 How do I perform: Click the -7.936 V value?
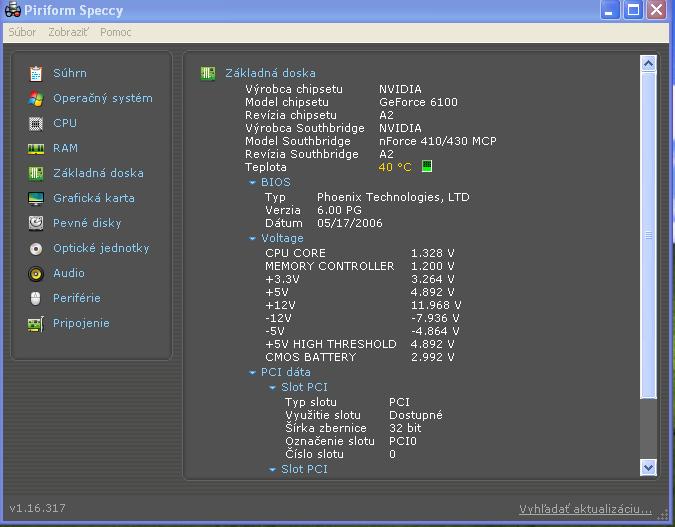(x=435, y=318)
